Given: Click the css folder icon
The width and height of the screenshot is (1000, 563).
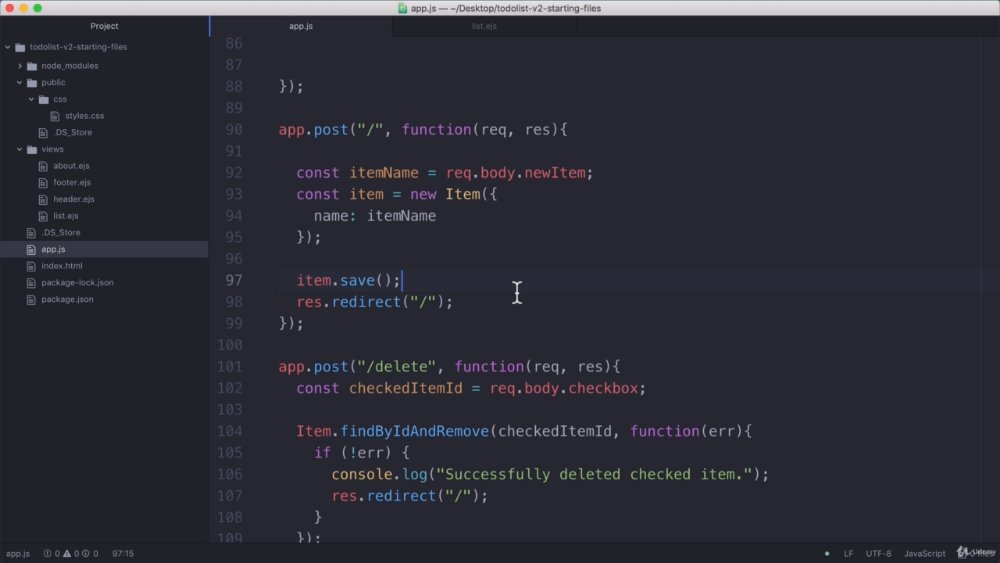Looking at the screenshot, I should tap(43, 99).
